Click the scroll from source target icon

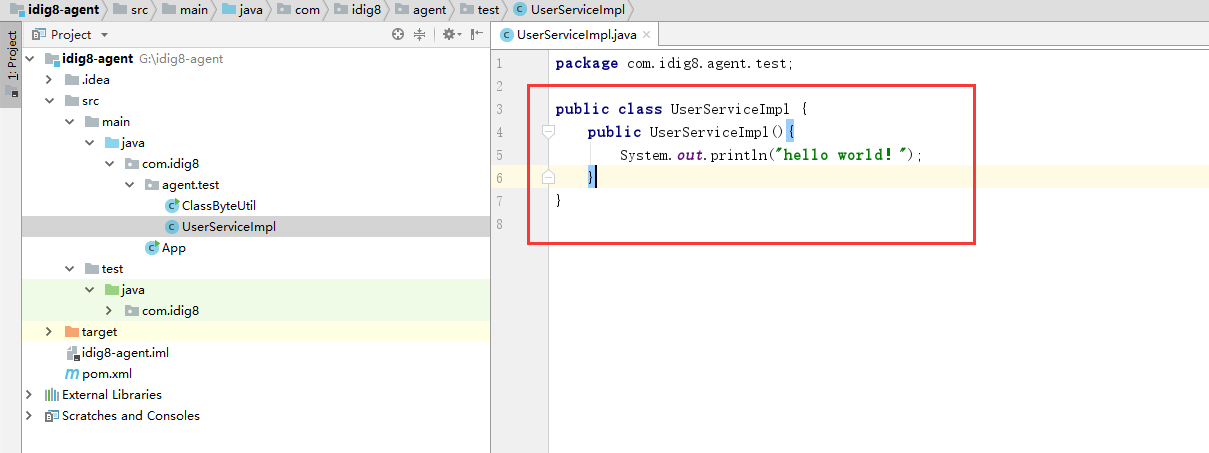tap(398, 34)
